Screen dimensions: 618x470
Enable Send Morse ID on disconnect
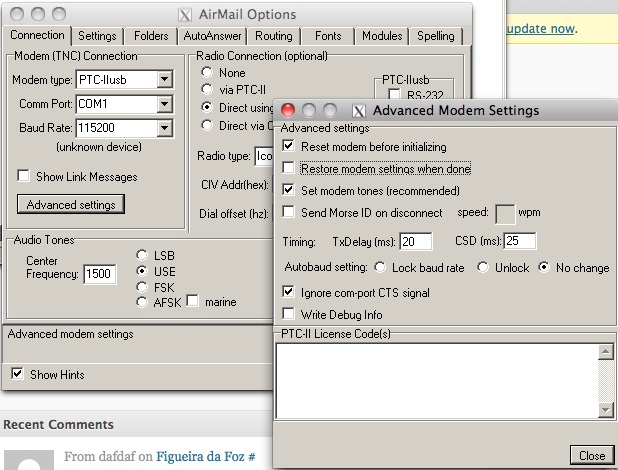click(289, 212)
